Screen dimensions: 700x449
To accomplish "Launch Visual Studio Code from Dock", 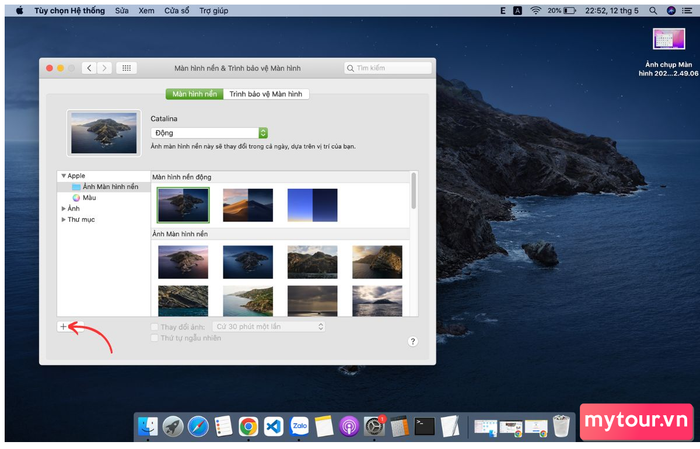I will tap(274, 426).
